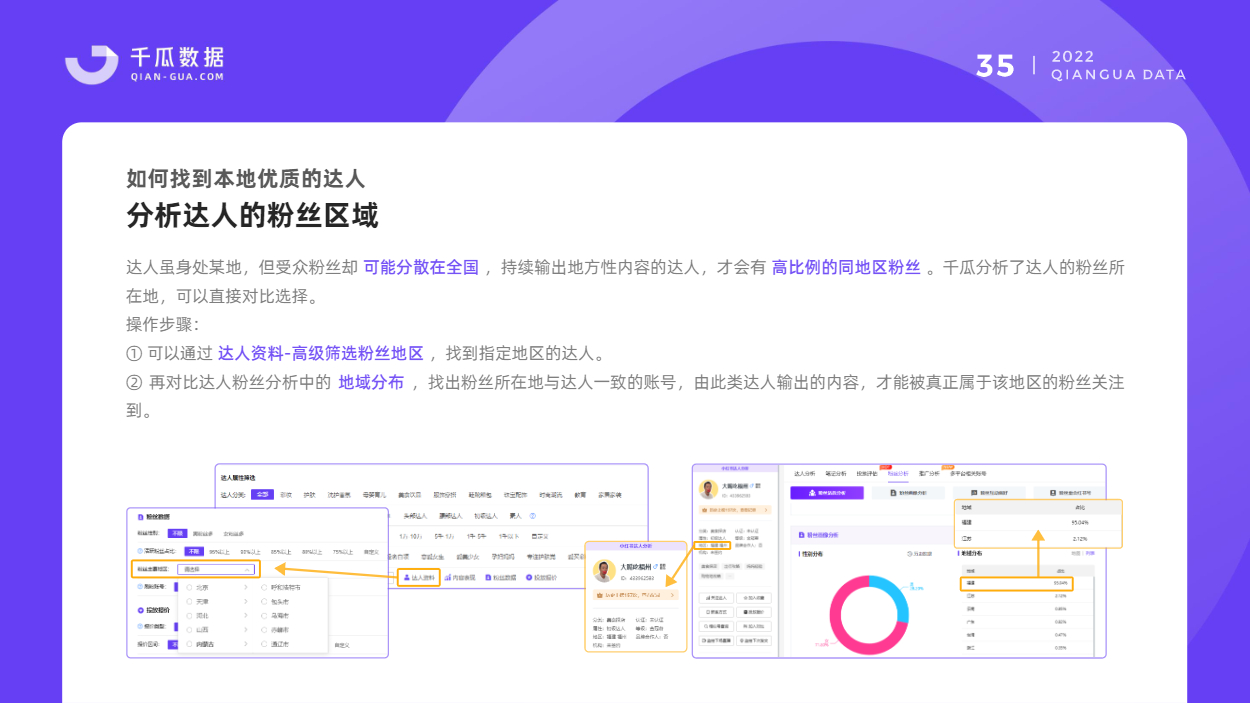
Task: Select the 呼和浩特市 radio option
Action: [x=264, y=587]
